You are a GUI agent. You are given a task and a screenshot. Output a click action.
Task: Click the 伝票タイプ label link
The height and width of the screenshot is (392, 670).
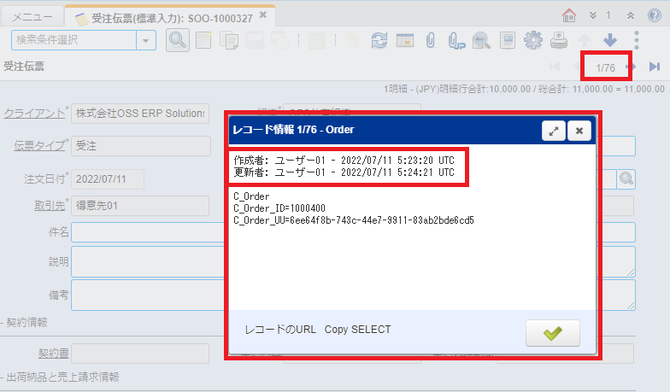(x=39, y=146)
